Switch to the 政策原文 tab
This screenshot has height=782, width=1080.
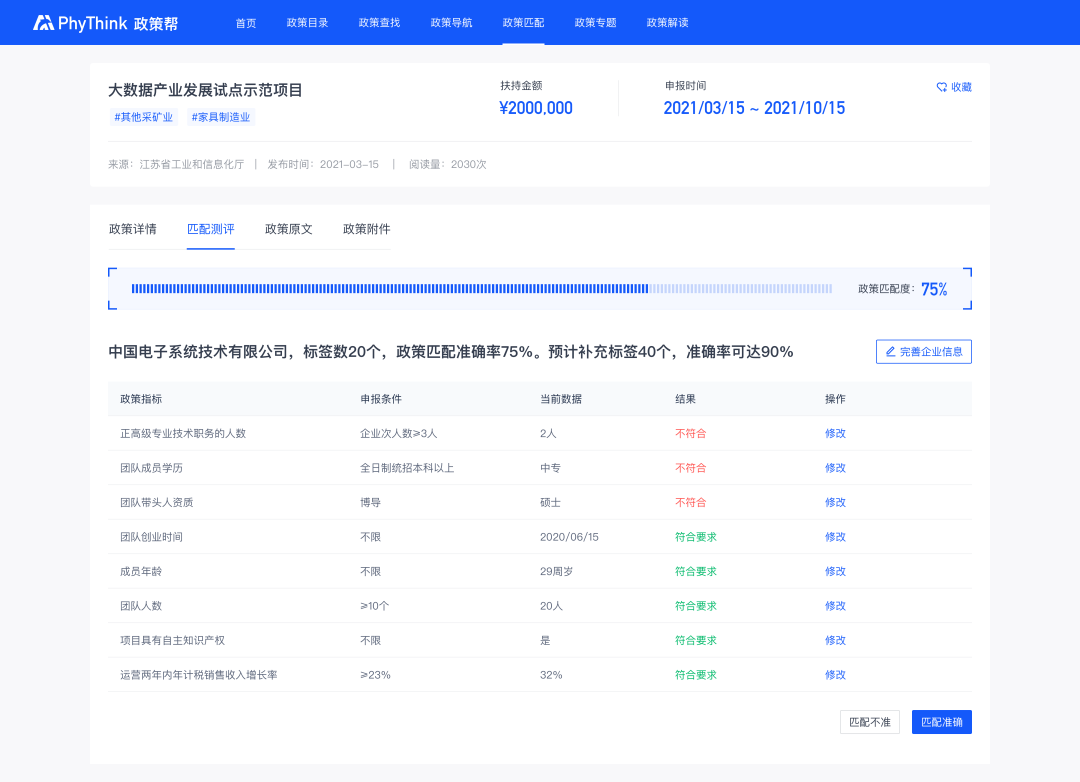pos(289,229)
